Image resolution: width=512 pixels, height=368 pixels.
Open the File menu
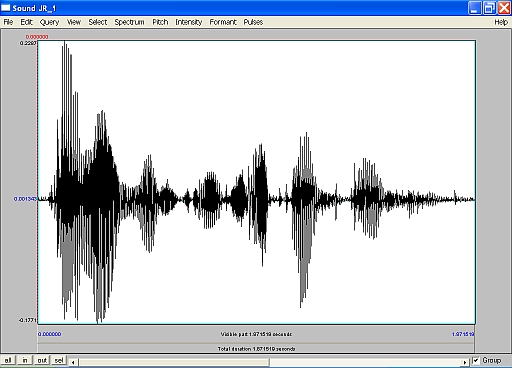tap(8, 22)
